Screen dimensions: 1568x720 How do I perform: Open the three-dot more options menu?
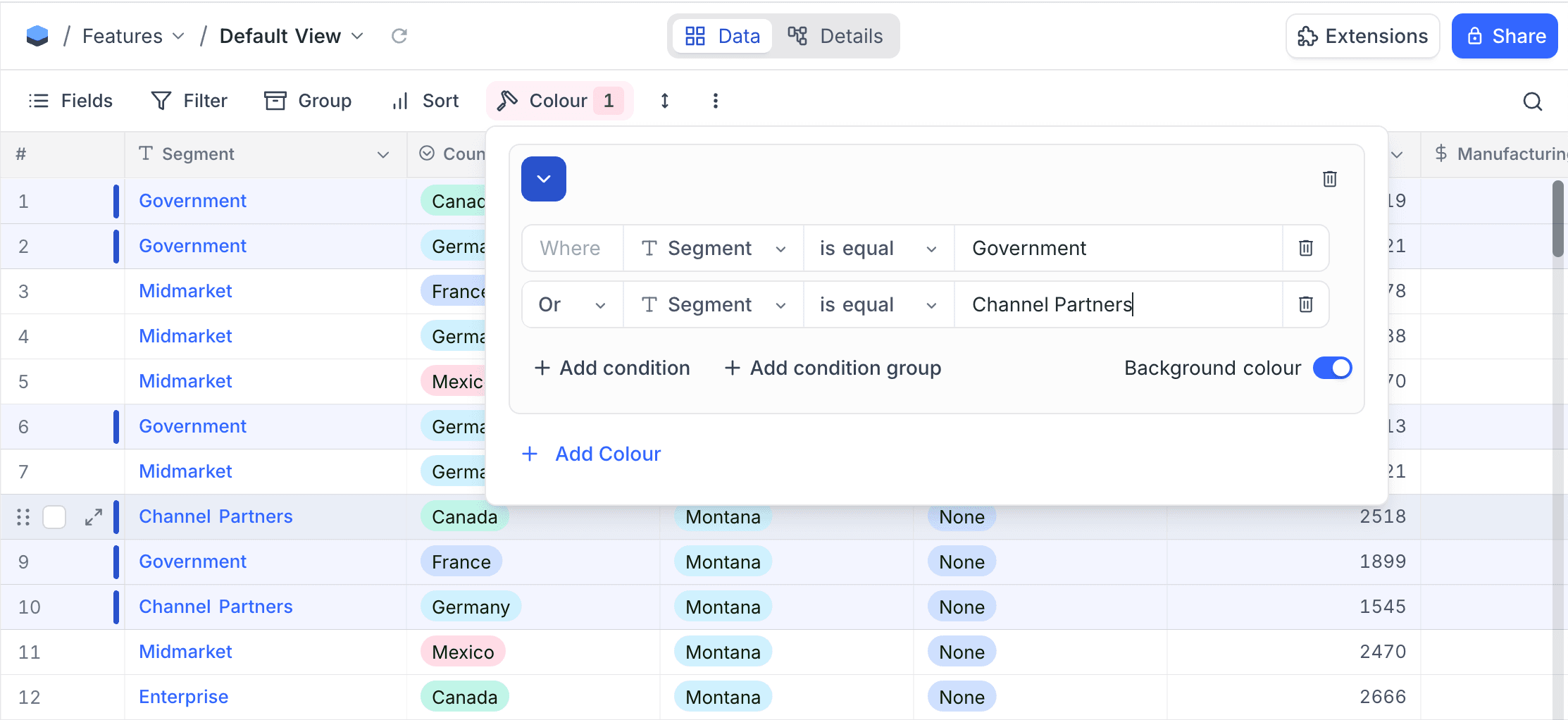[715, 101]
